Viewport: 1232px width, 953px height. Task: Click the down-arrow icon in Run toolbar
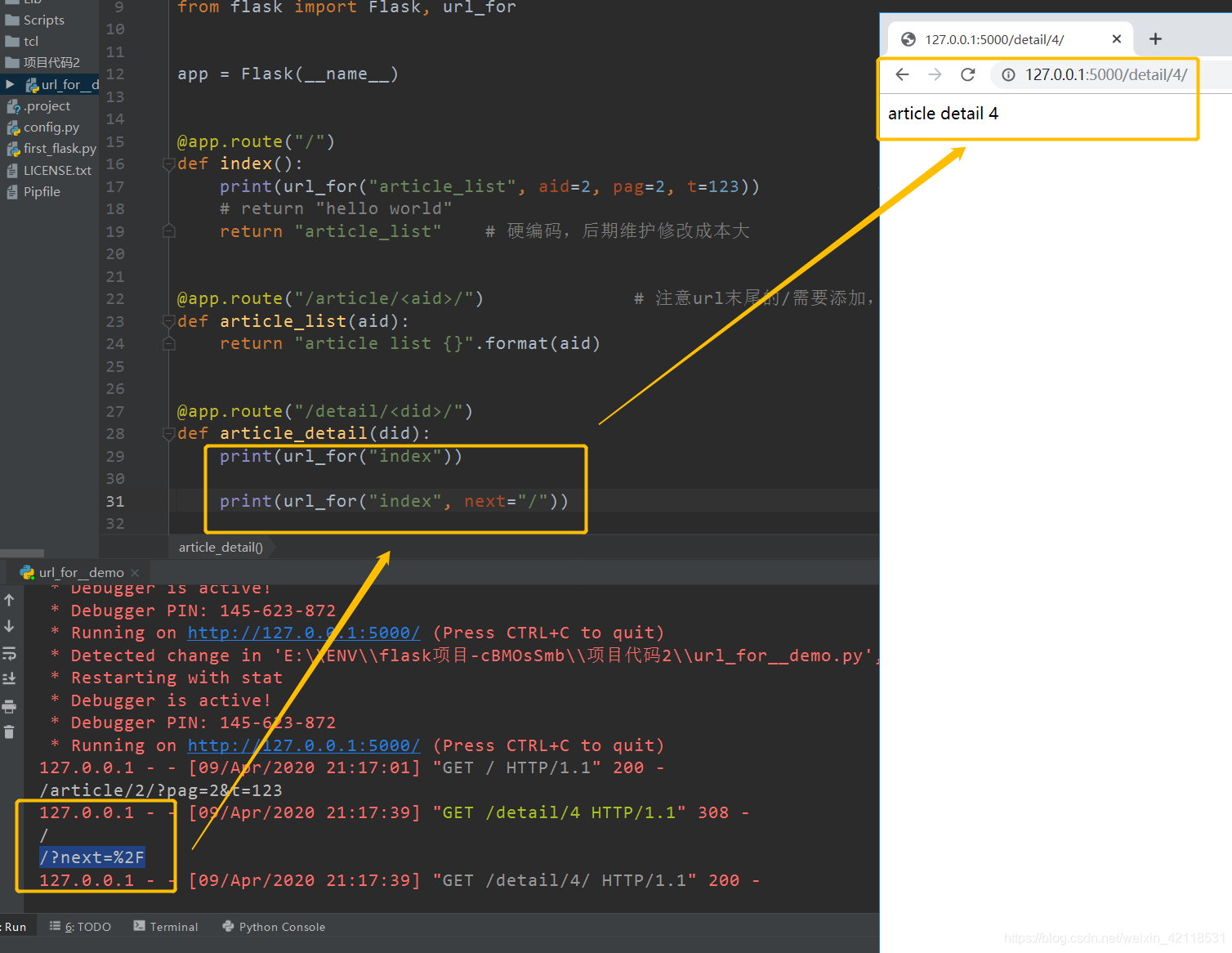point(9,626)
